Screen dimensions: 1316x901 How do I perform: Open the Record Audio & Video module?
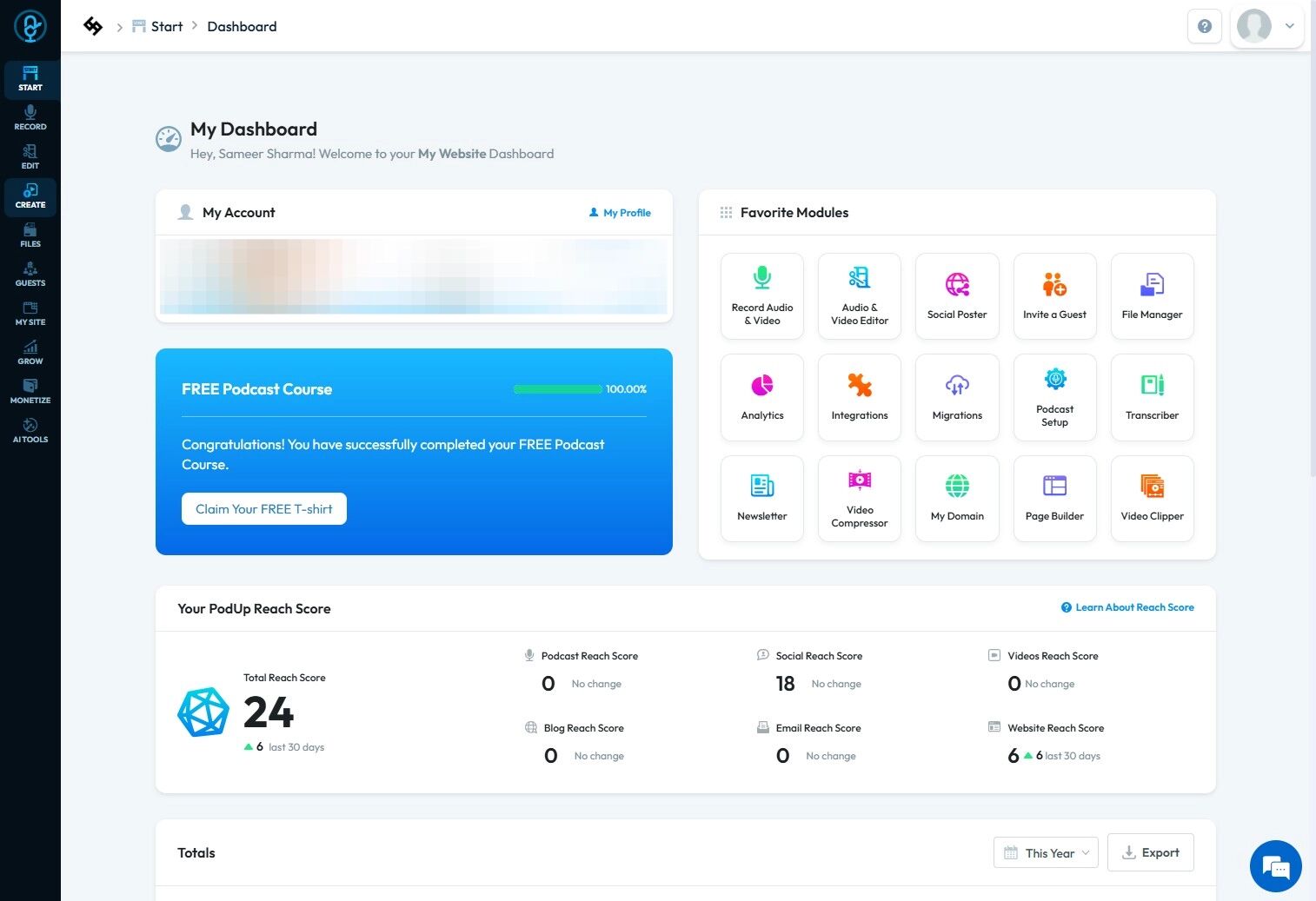click(x=762, y=296)
